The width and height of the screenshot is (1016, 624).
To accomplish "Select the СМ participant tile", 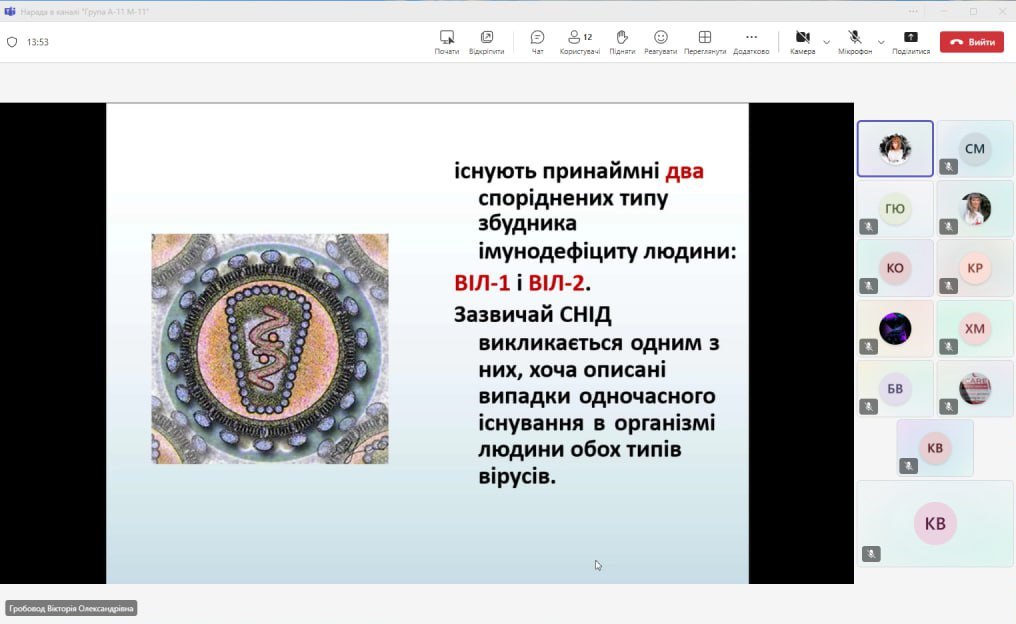I will coord(974,149).
